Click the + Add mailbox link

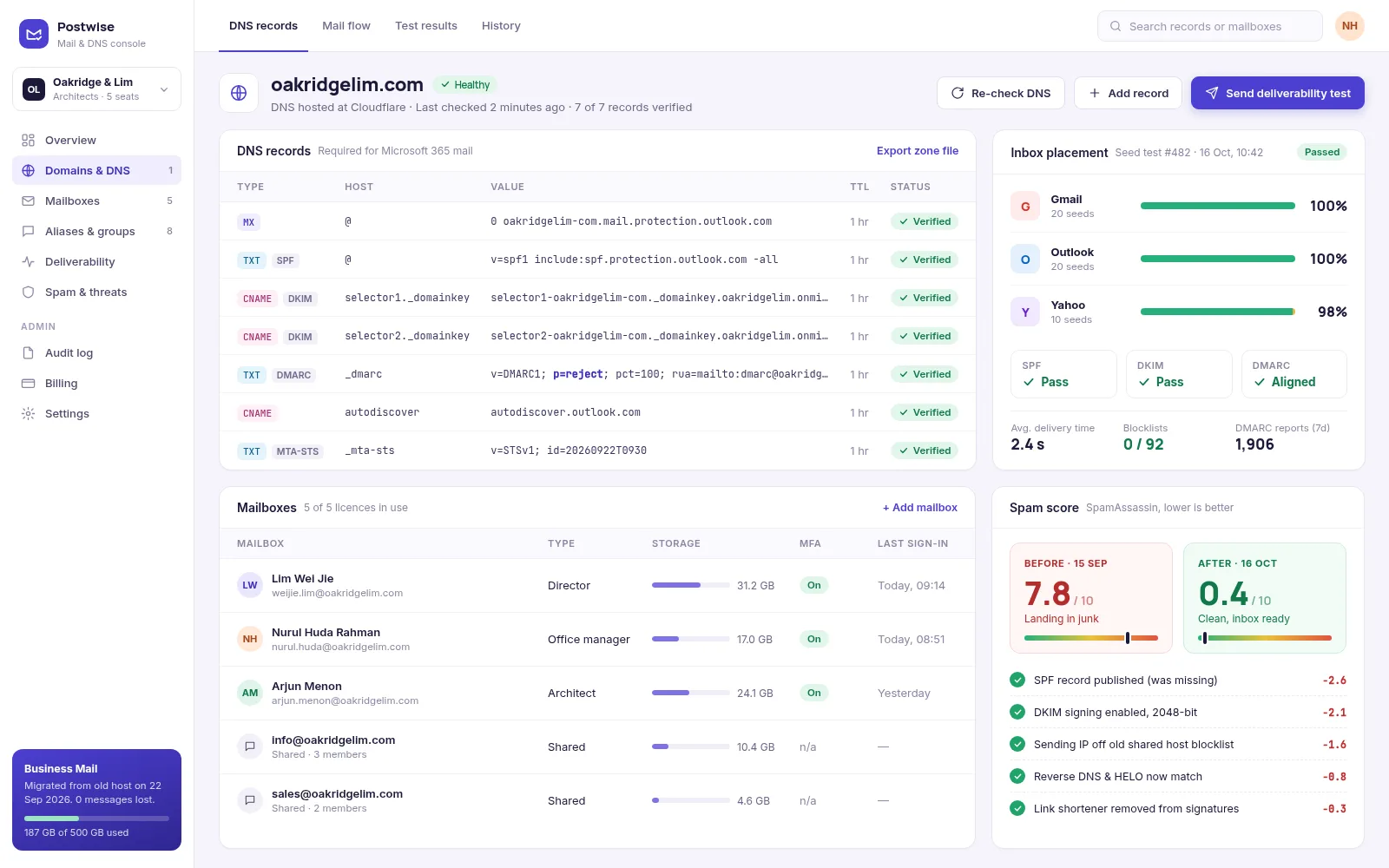pyautogui.click(x=920, y=508)
